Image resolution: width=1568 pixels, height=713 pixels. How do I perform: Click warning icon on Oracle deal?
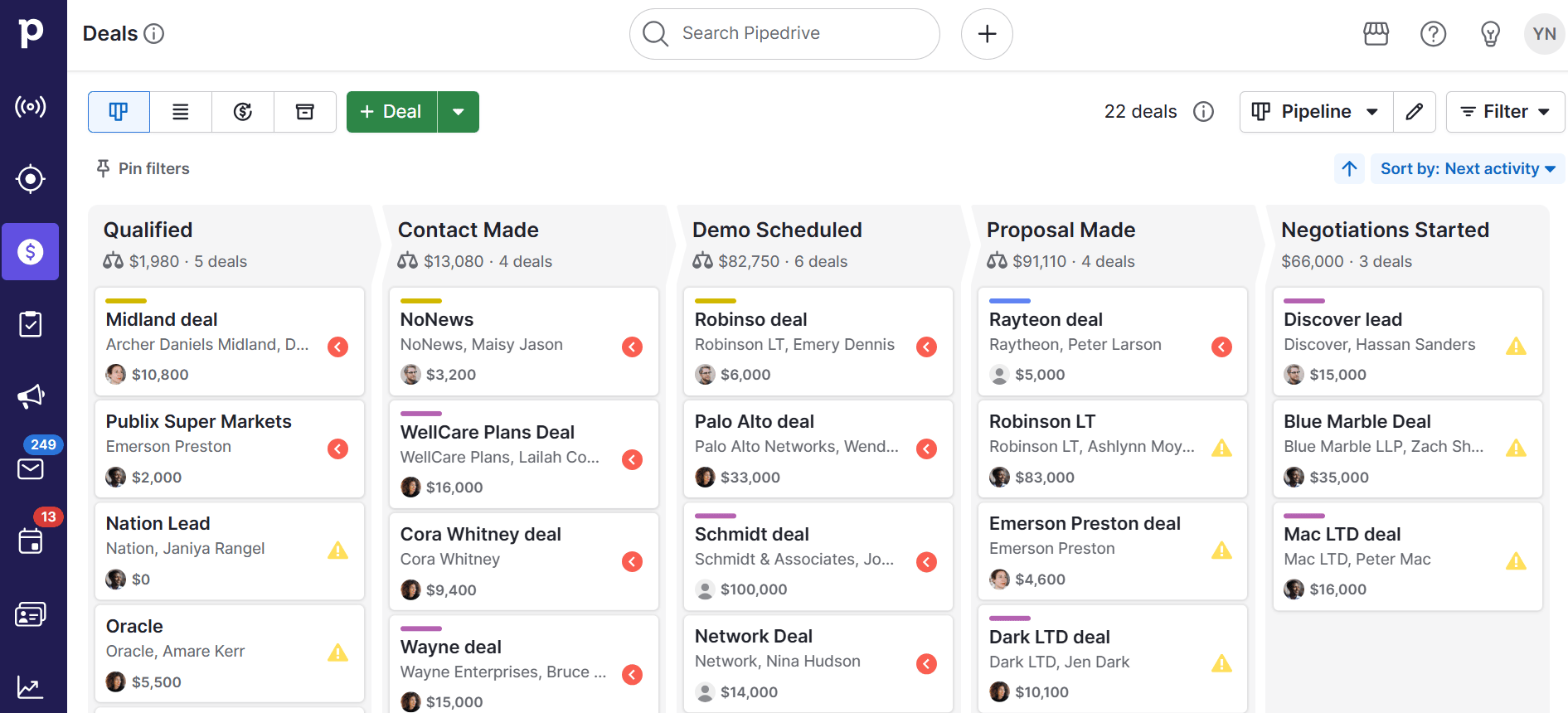[337, 653]
